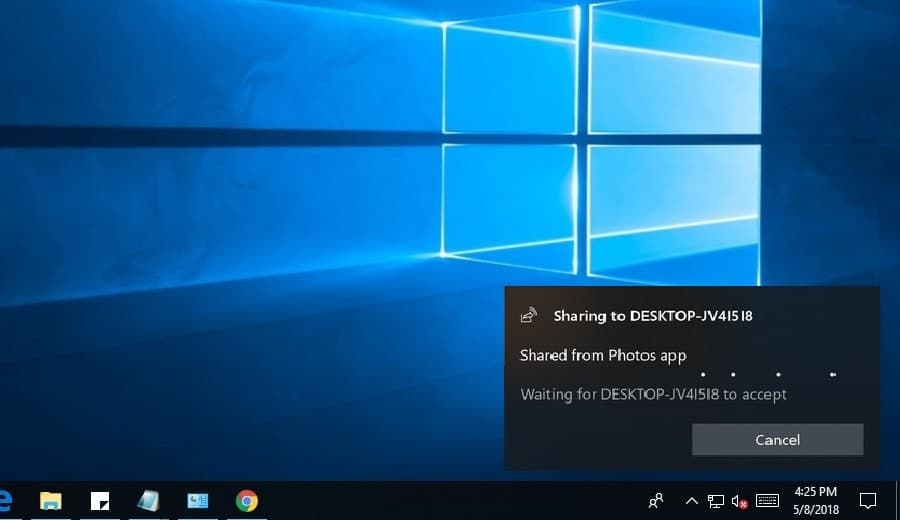The image size is (900, 520).
Task: Click the 'Sharing to DESKTOP-JV4I5I8' notification title
Action: [x=653, y=316]
